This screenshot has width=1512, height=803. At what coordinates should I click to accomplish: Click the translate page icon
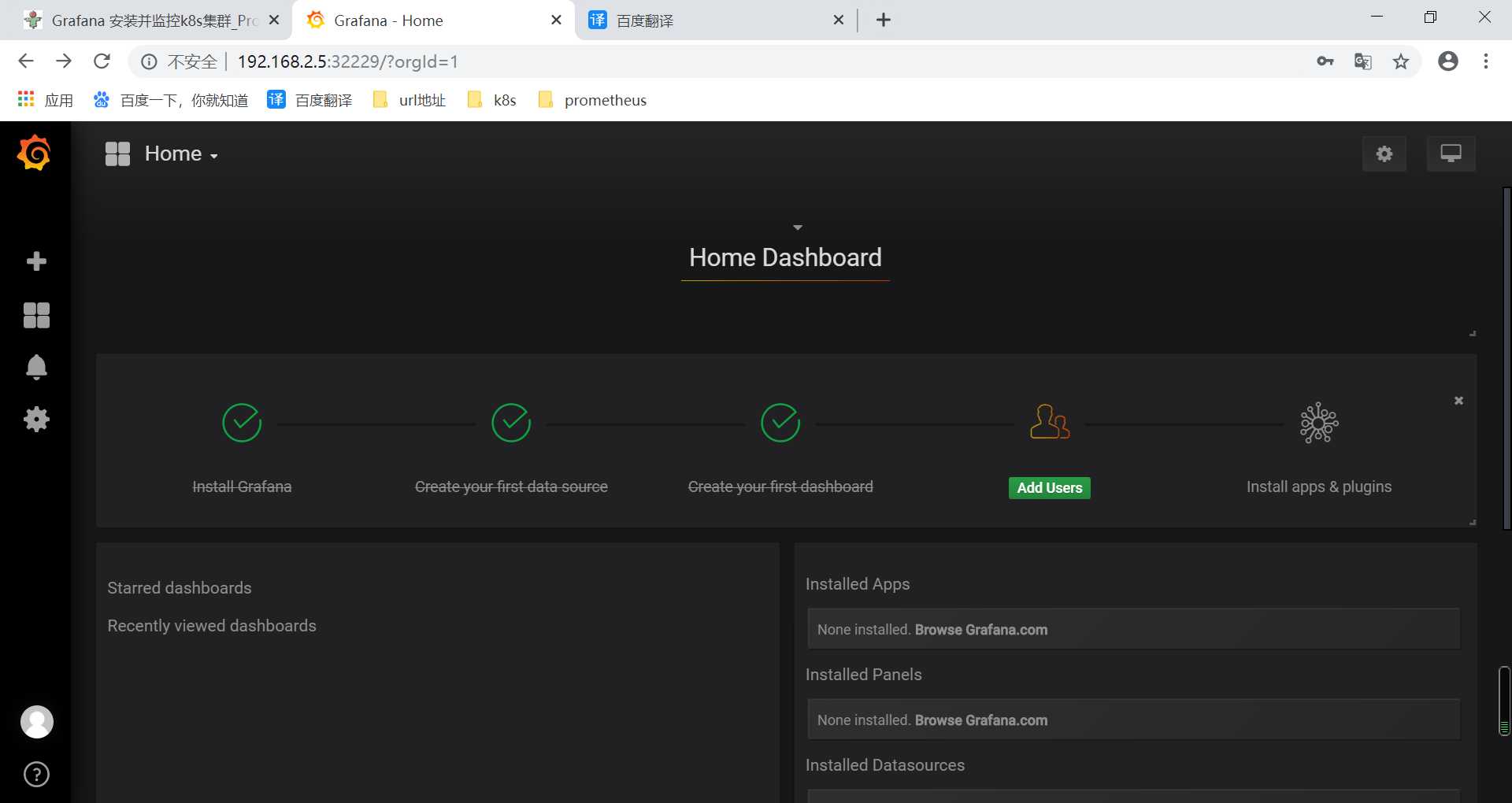[x=1363, y=61]
